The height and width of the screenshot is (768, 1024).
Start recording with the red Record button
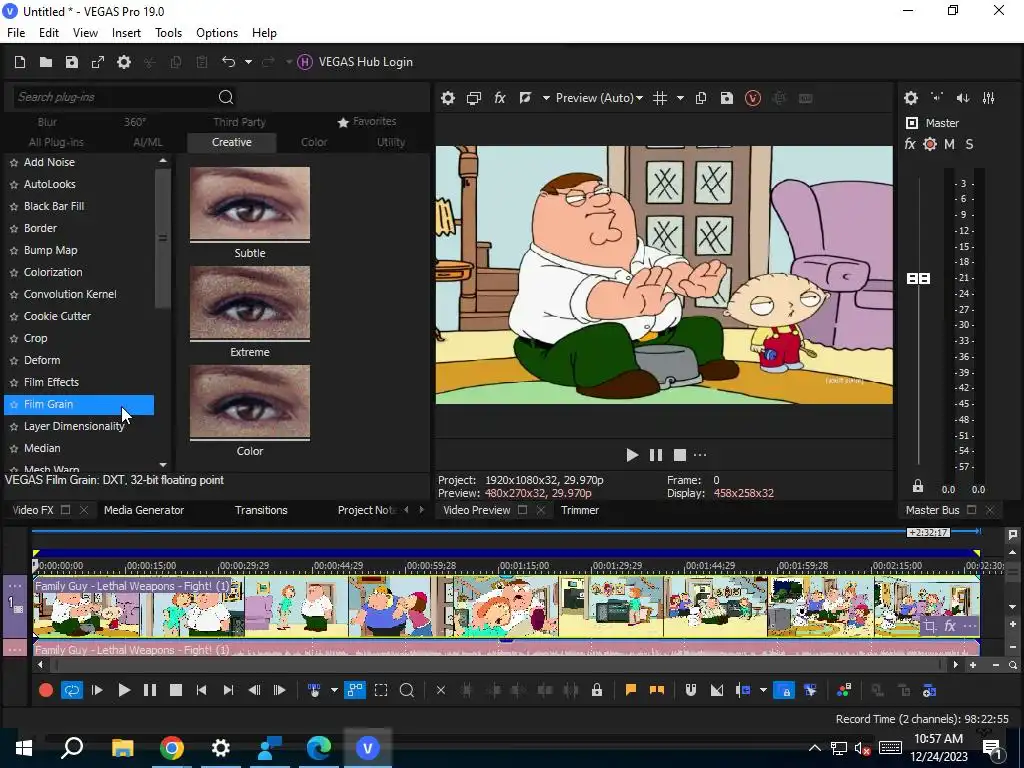46,690
